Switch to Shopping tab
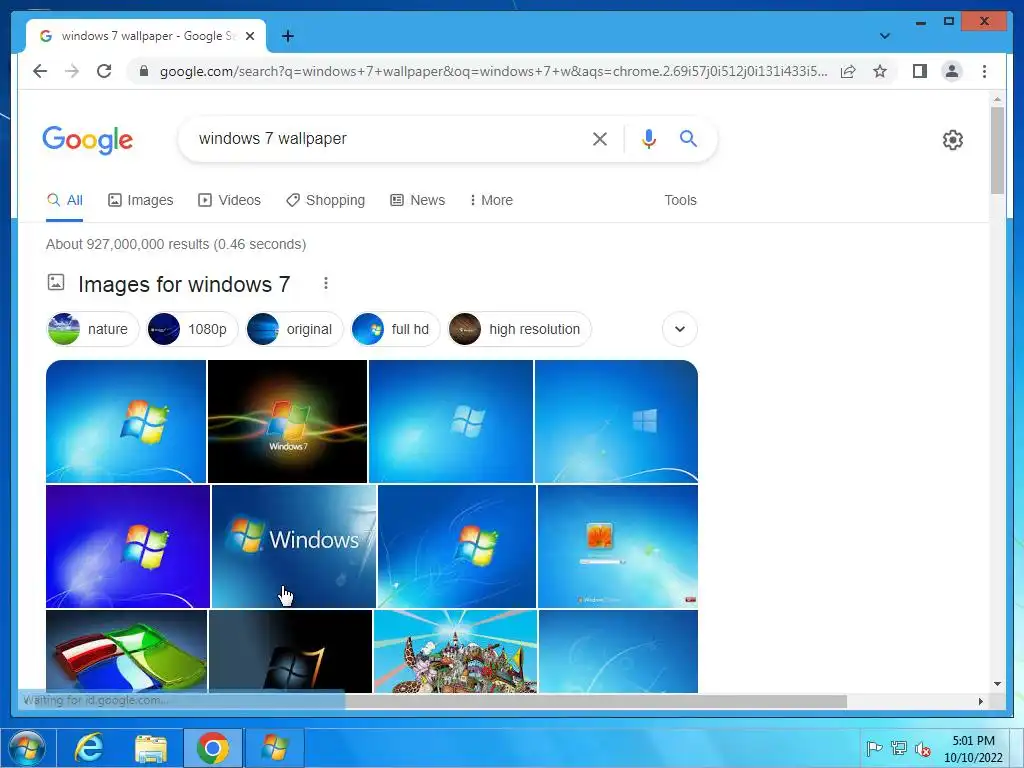Image resolution: width=1024 pixels, height=768 pixels. [325, 200]
